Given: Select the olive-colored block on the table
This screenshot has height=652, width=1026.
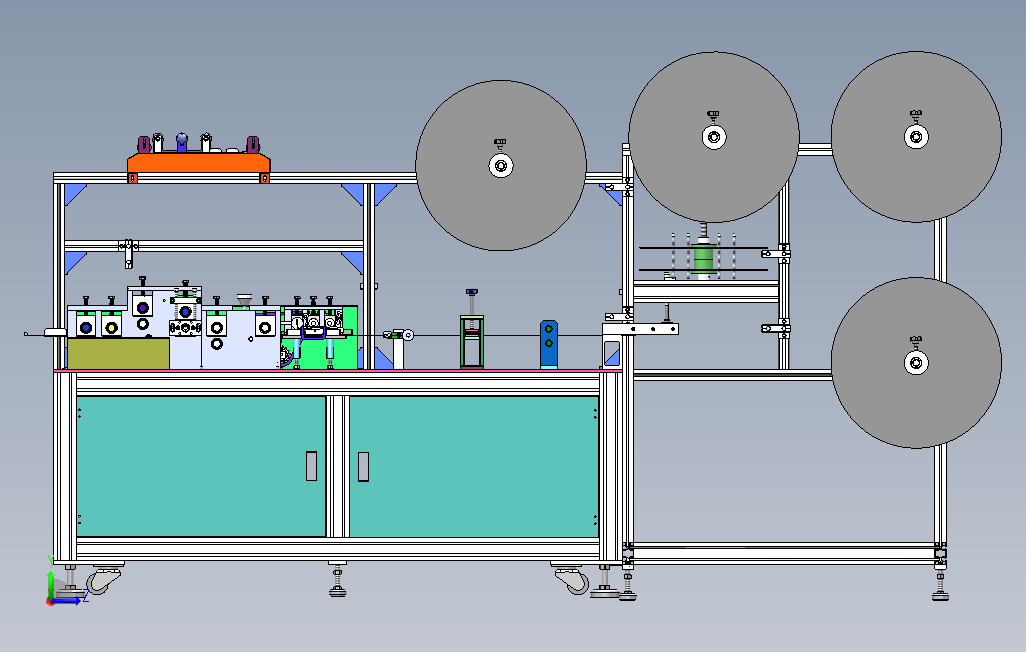Looking at the screenshot, I should pyautogui.click(x=118, y=353).
